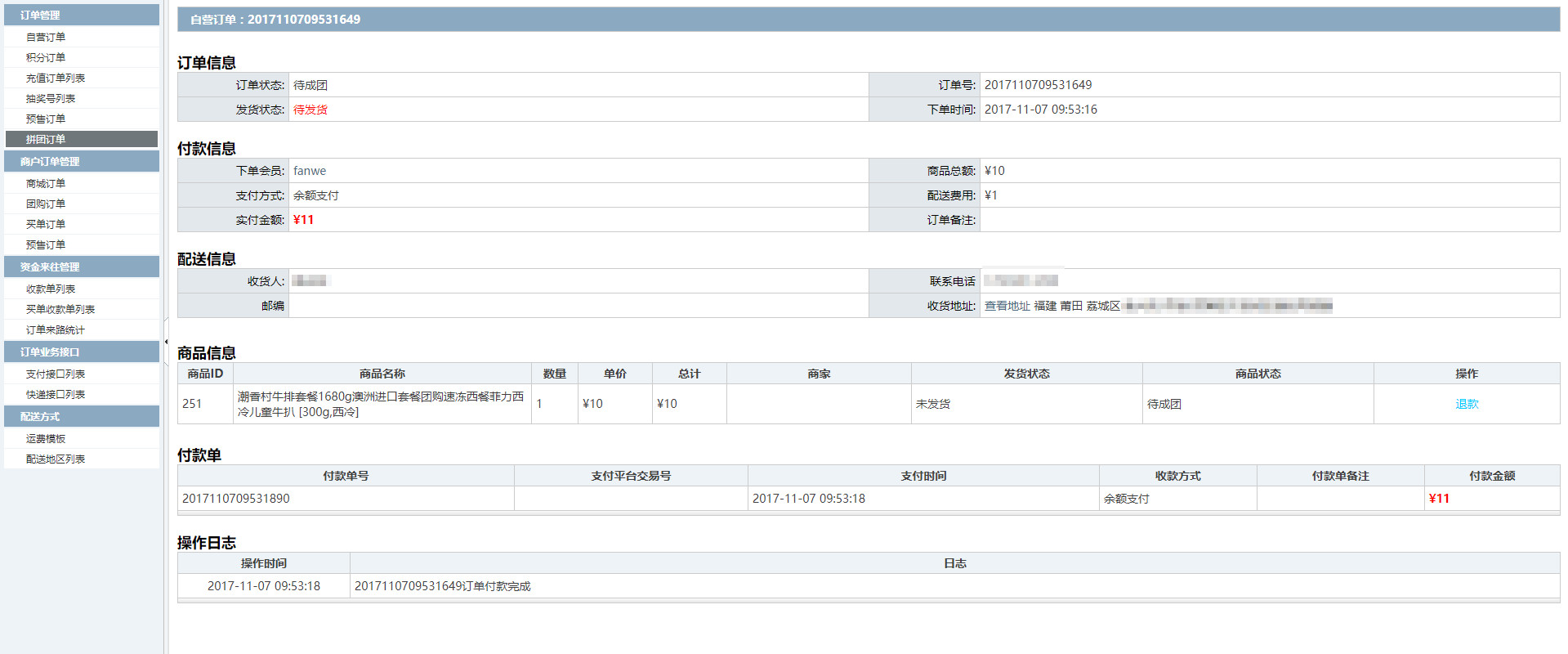Select the highlighted 拼团订单 menu item
Screen dimensions: 1568x654
(x=46, y=139)
